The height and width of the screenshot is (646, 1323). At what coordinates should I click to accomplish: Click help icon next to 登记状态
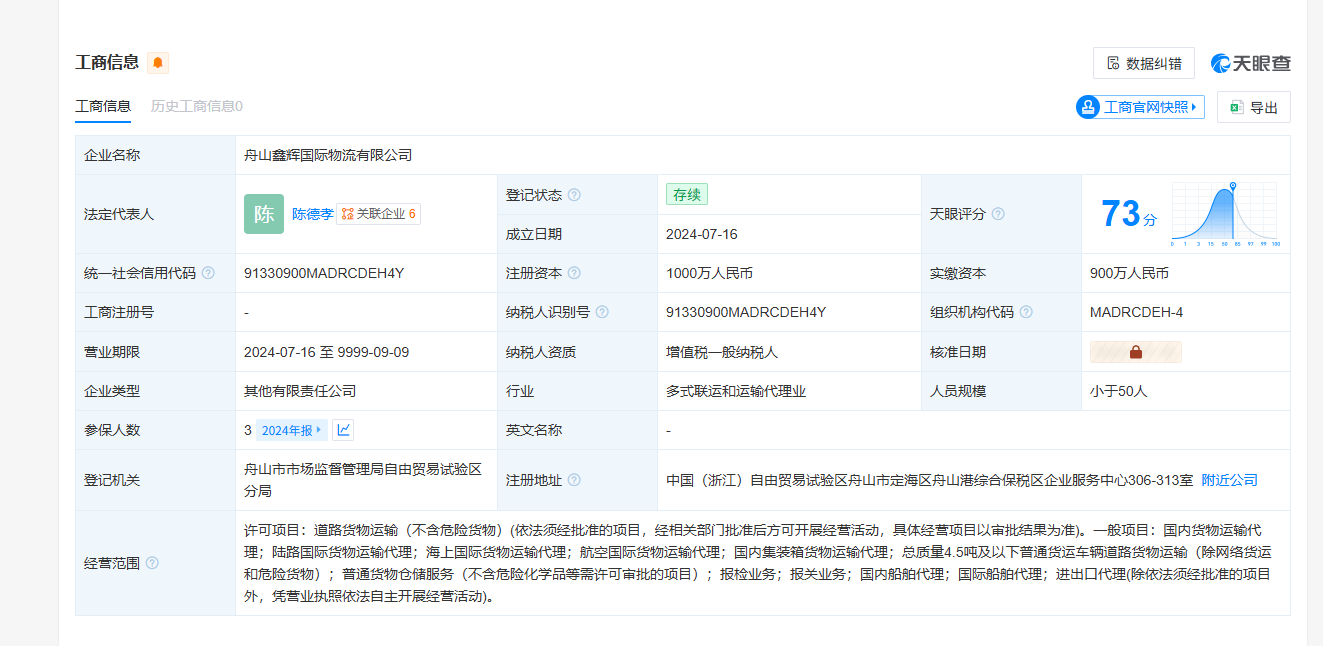point(574,195)
